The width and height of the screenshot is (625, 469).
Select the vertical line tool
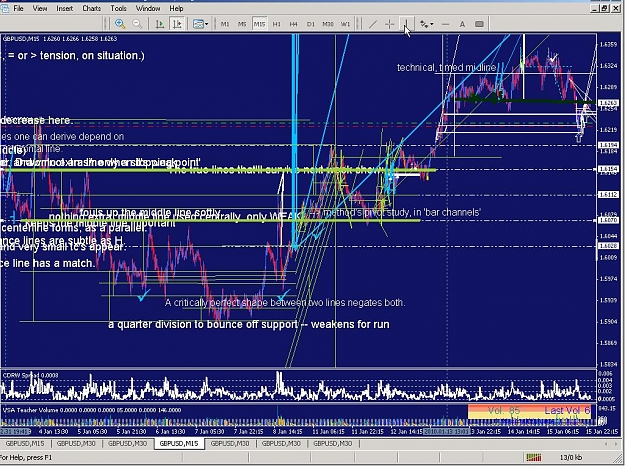[406, 24]
